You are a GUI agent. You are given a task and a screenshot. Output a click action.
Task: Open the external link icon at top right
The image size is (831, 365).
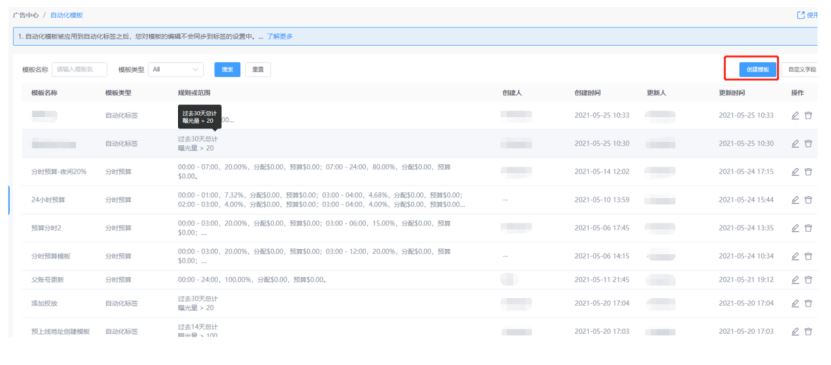click(801, 15)
